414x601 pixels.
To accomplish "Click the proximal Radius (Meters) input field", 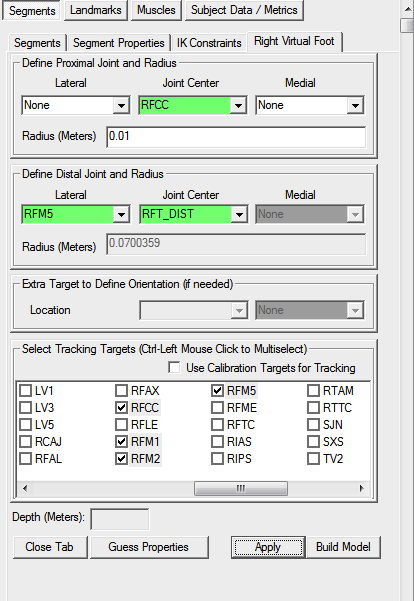I will pyautogui.click(x=236, y=137).
